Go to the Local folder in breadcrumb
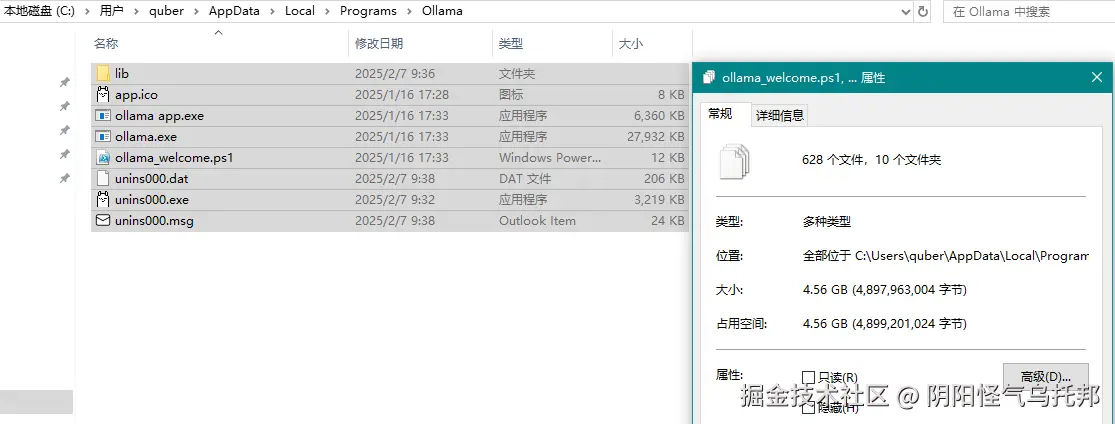The image size is (1115, 424). 299,11
